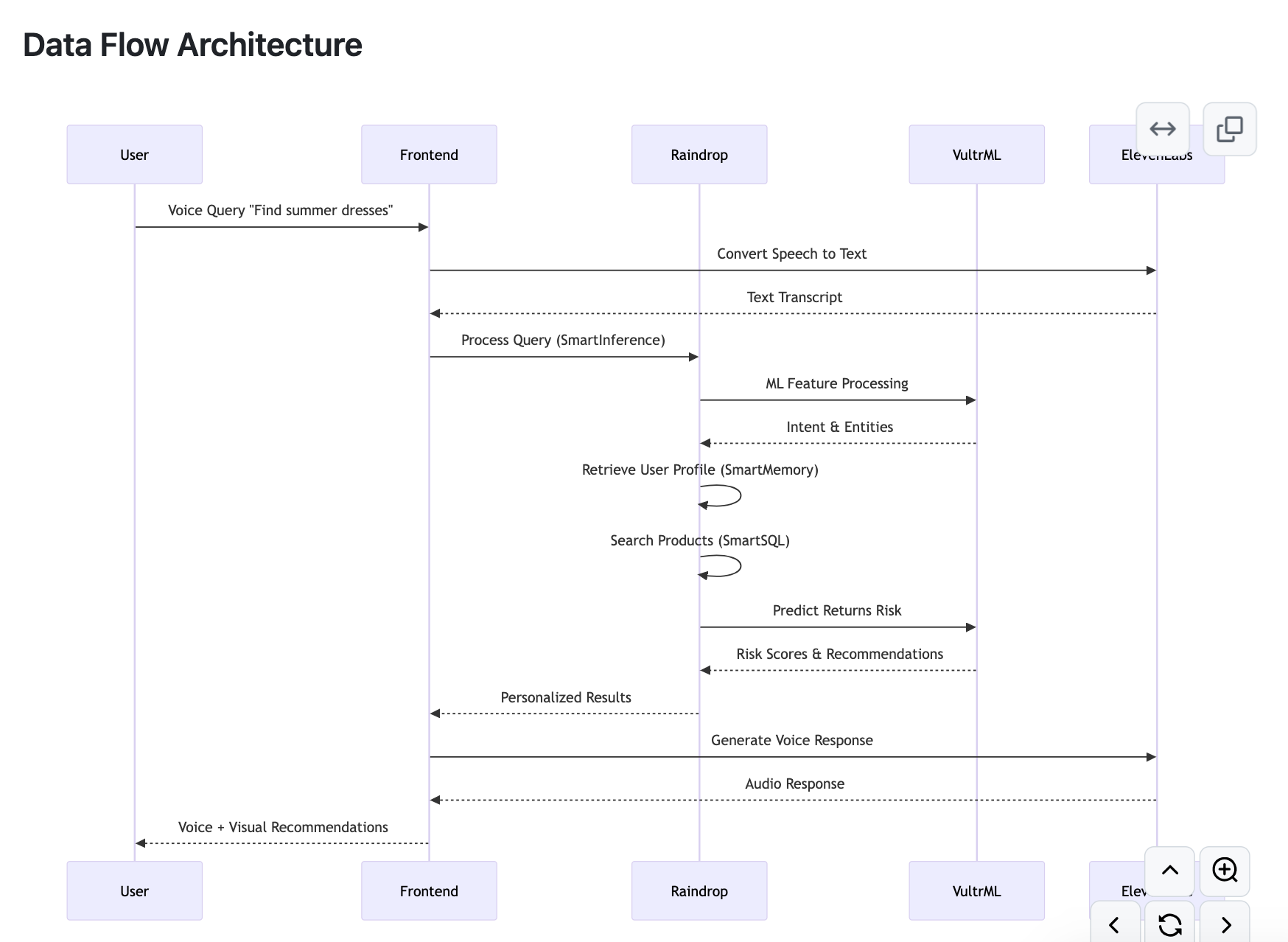Click the bottom Raindrop participant box

click(x=699, y=891)
